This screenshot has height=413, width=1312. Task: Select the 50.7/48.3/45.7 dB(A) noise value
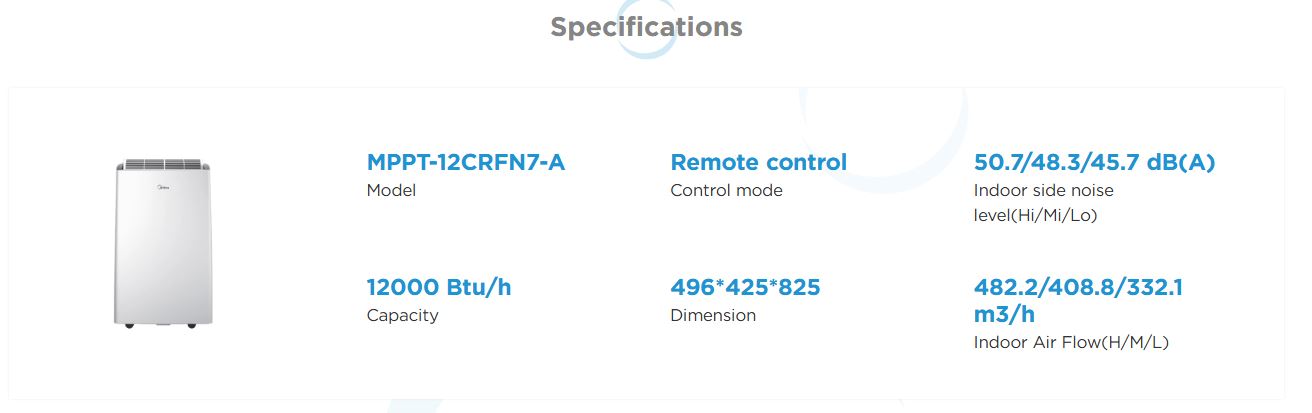click(x=1094, y=162)
